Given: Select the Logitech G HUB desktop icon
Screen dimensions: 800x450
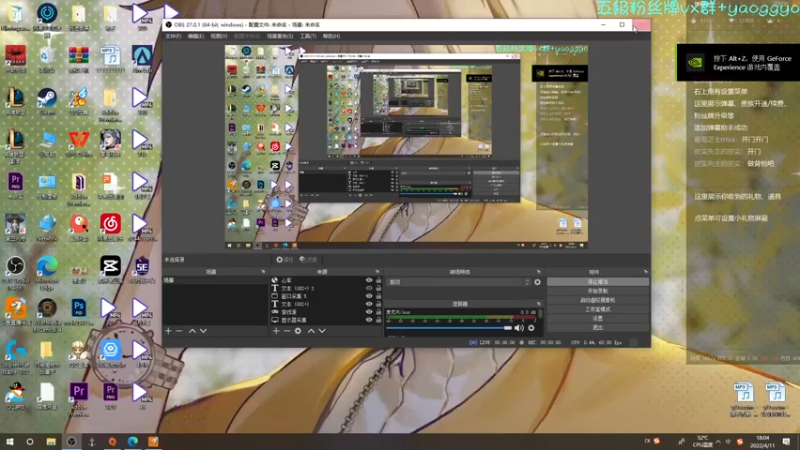Looking at the screenshot, I should pyautogui.click(x=15, y=355).
